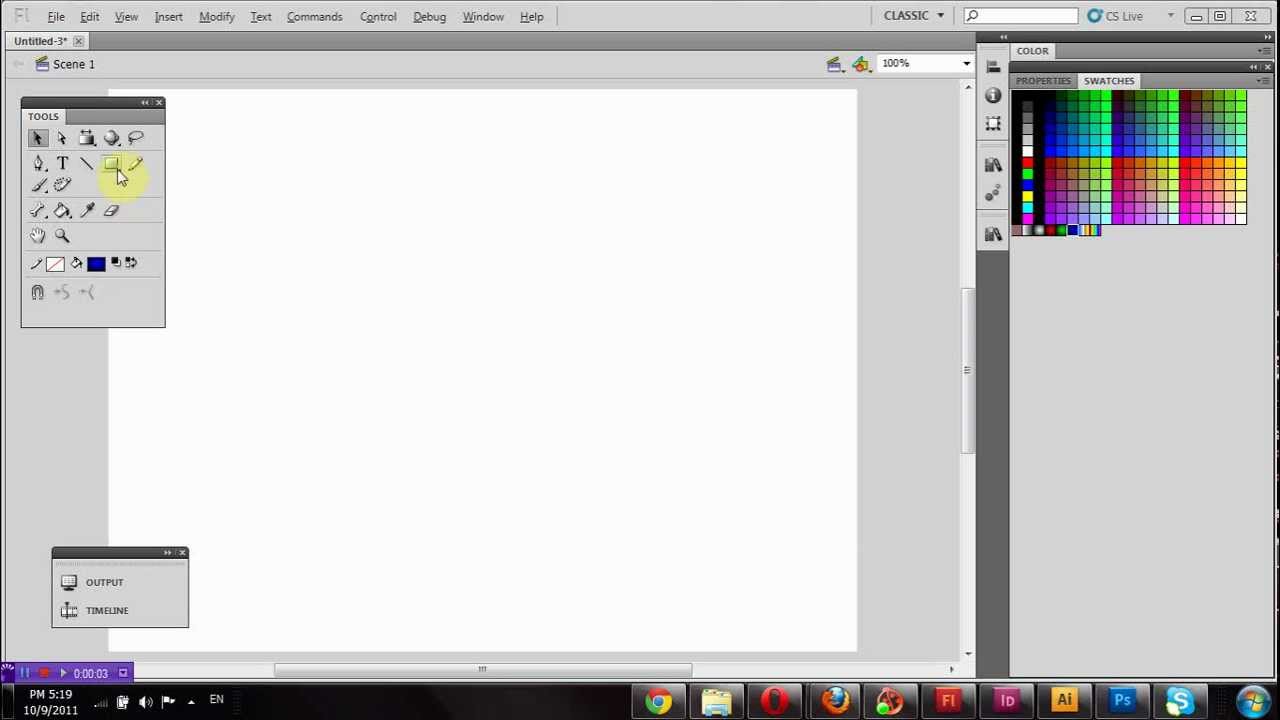Choose the Text tool
1280x720 pixels.
point(62,164)
